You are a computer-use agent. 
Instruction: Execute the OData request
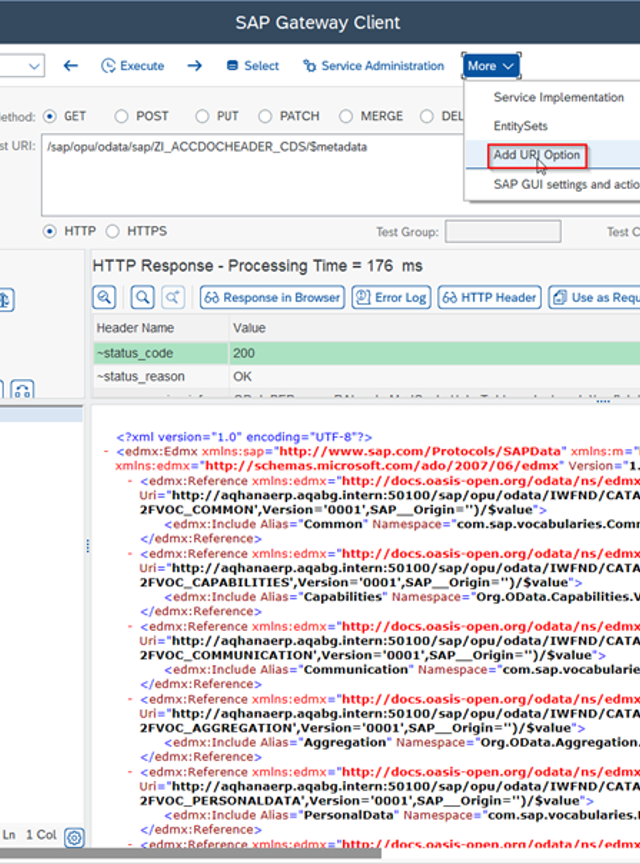[133, 66]
